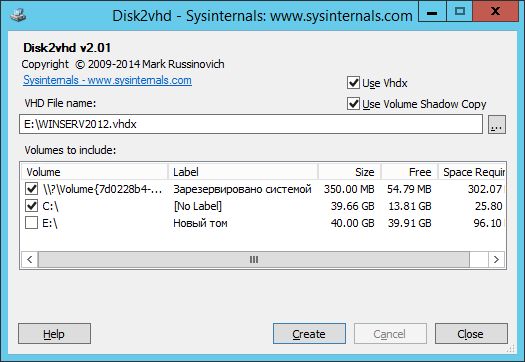Check the E:\ volume checkbox

pyautogui.click(x=31, y=223)
